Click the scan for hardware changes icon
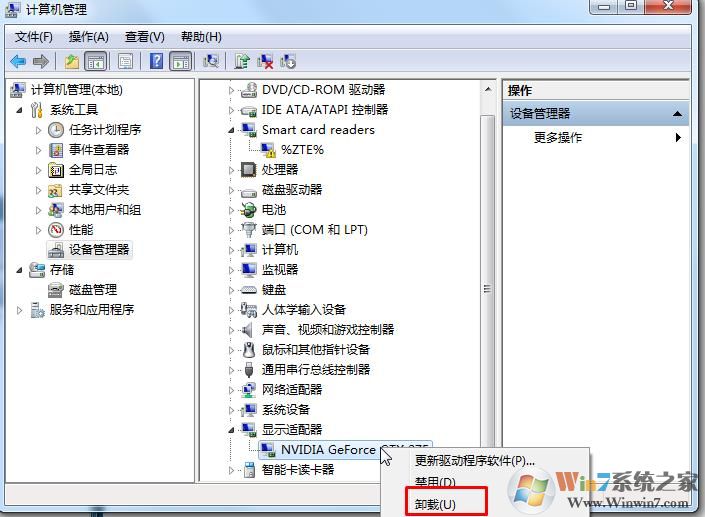705x517 pixels. pyautogui.click(x=211, y=61)
